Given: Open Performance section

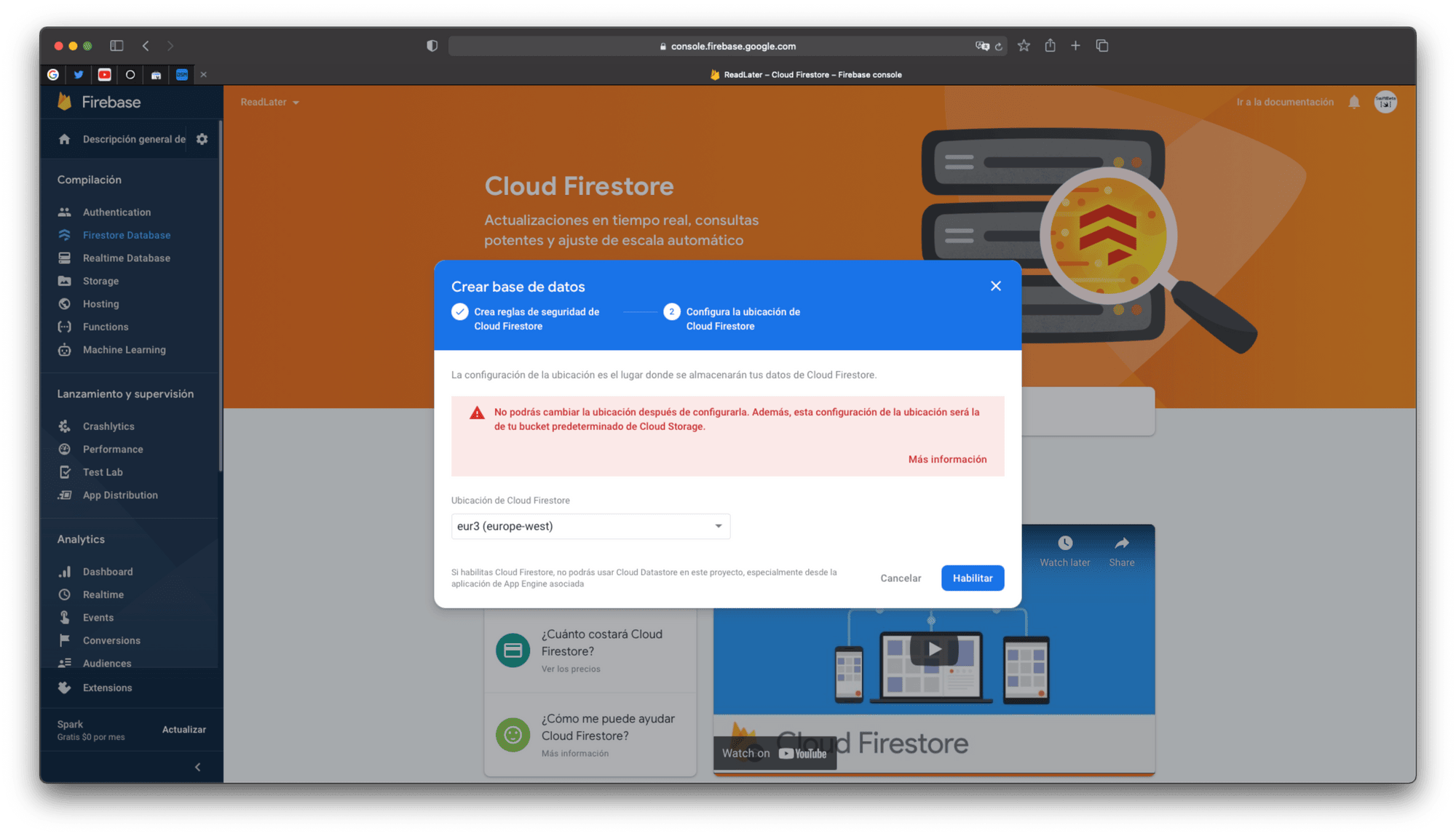Looking at the screenshot, I should pyautogui.click(x=113, y=449).
